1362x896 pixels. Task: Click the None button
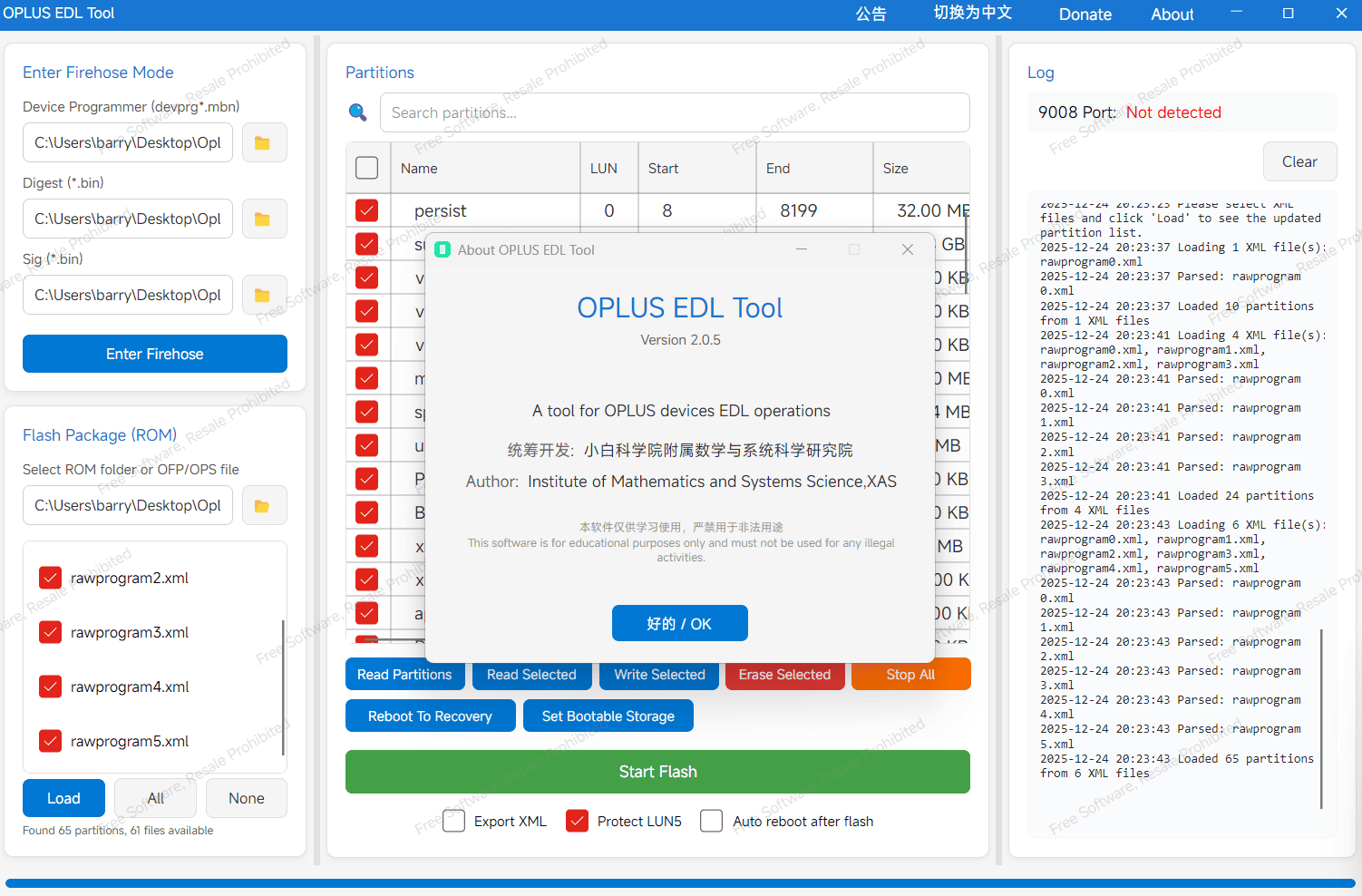click(247, 798)
